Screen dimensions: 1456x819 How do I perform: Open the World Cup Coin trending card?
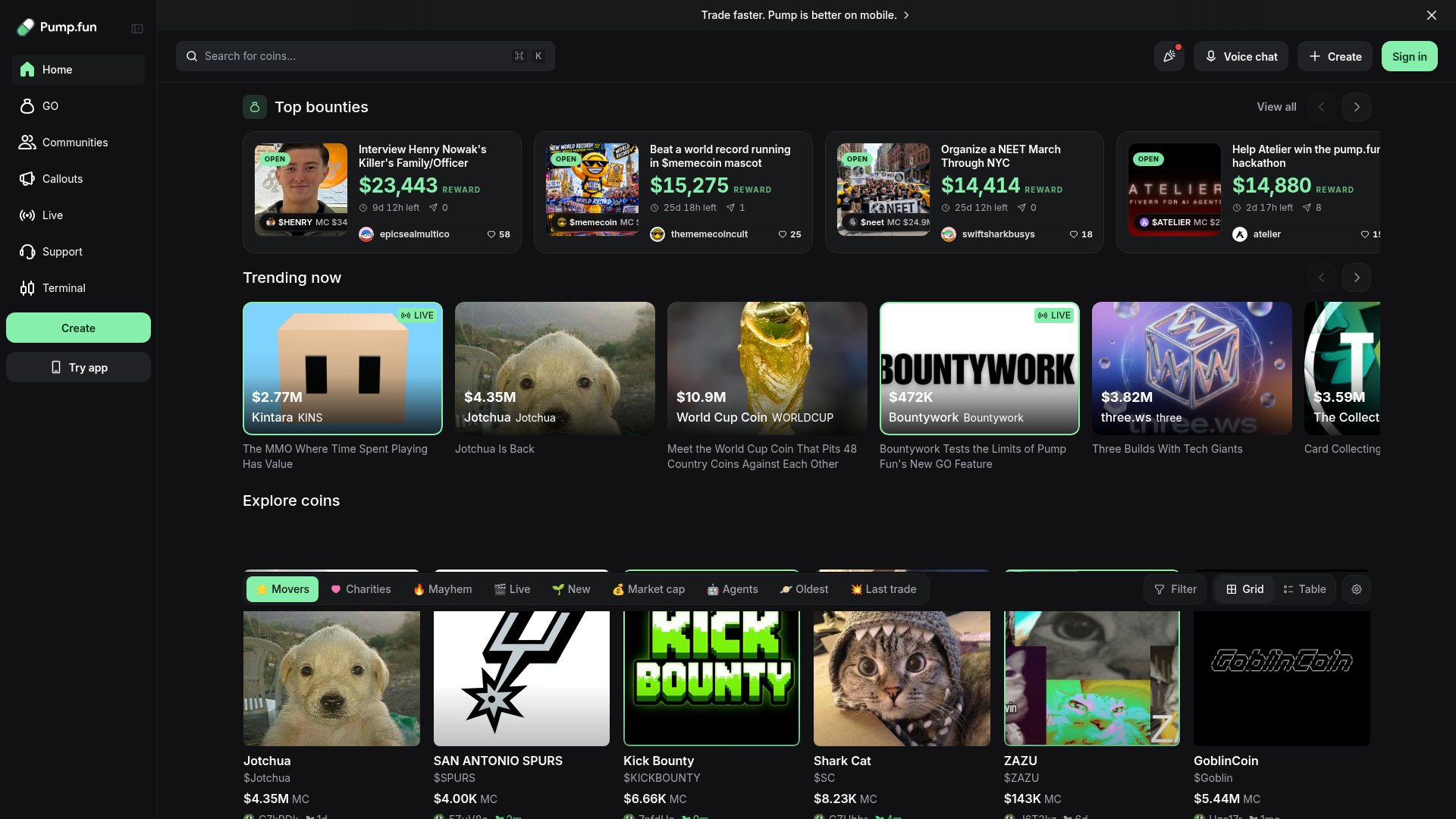tap(767, 369)
